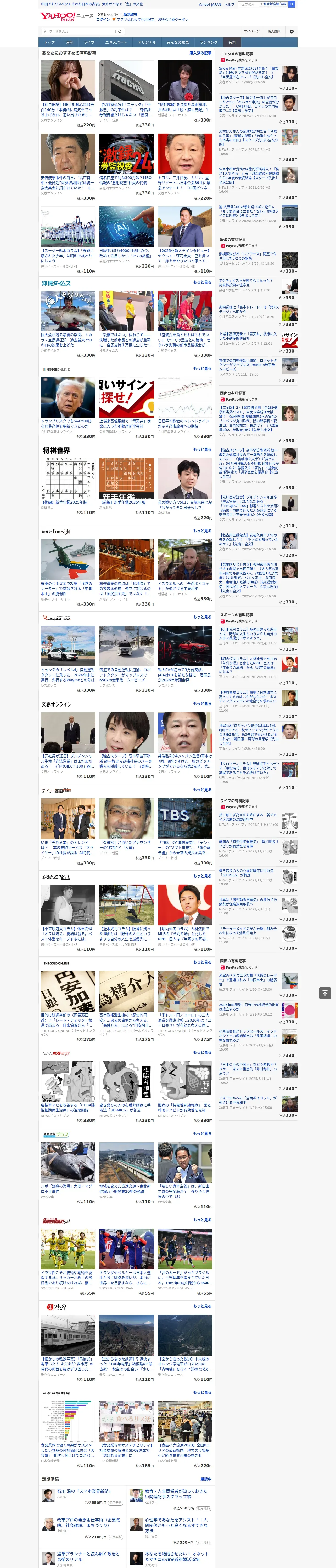Click the 文春オンライン section logo
336x1568 pixels.
(x=56, y=704)
